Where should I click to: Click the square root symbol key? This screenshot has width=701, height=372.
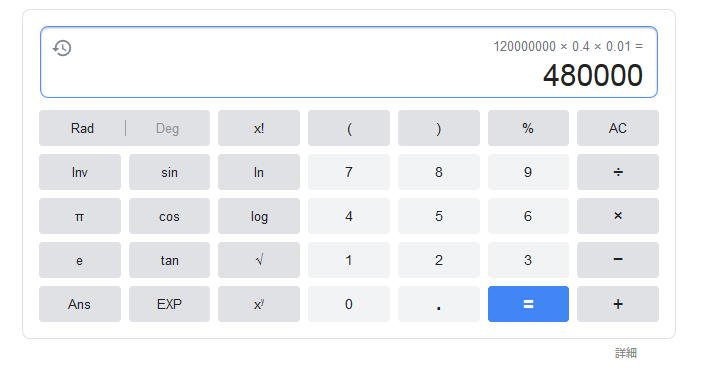259,260
